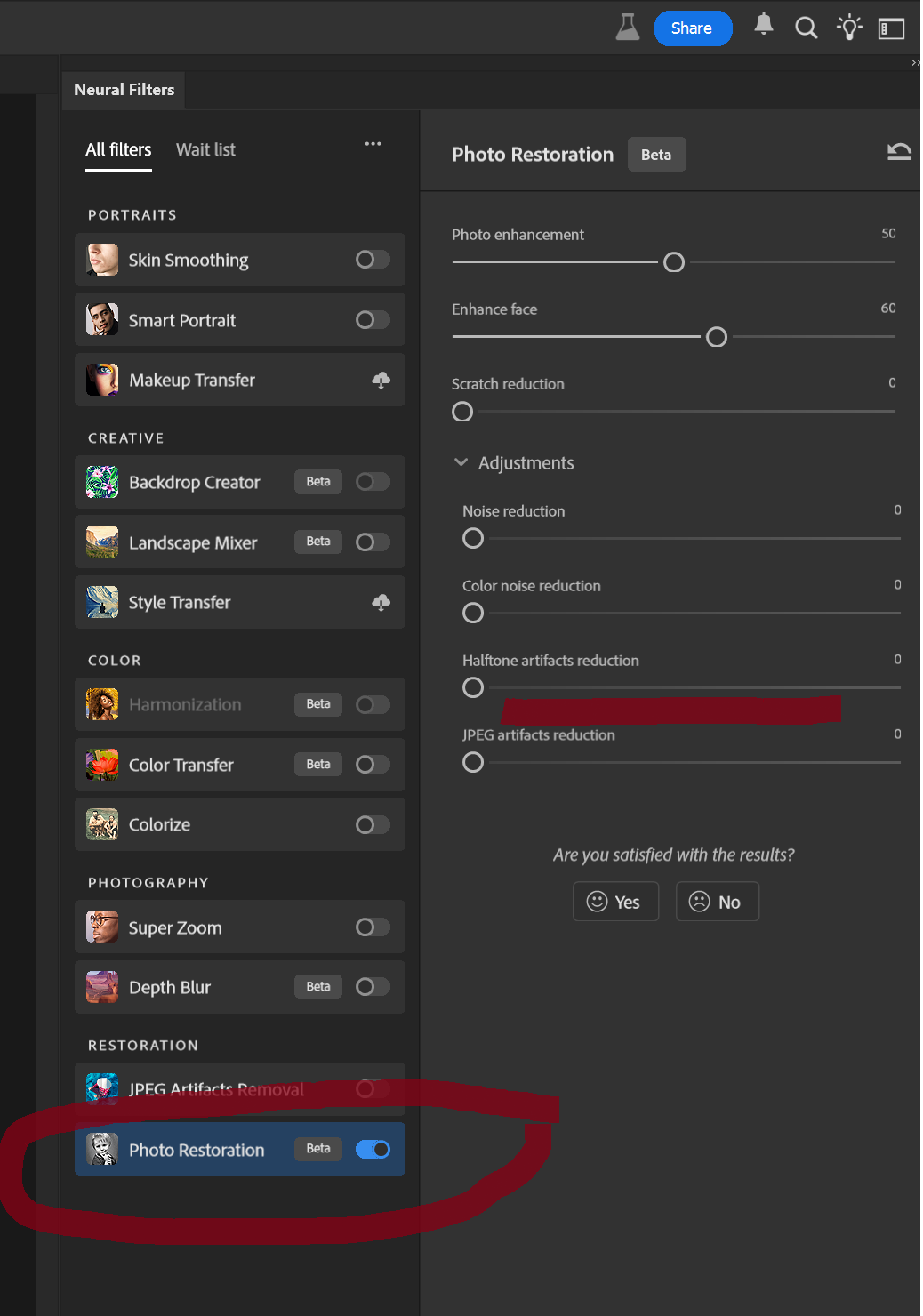Click Yes for satisfied with results

(615, 902)
